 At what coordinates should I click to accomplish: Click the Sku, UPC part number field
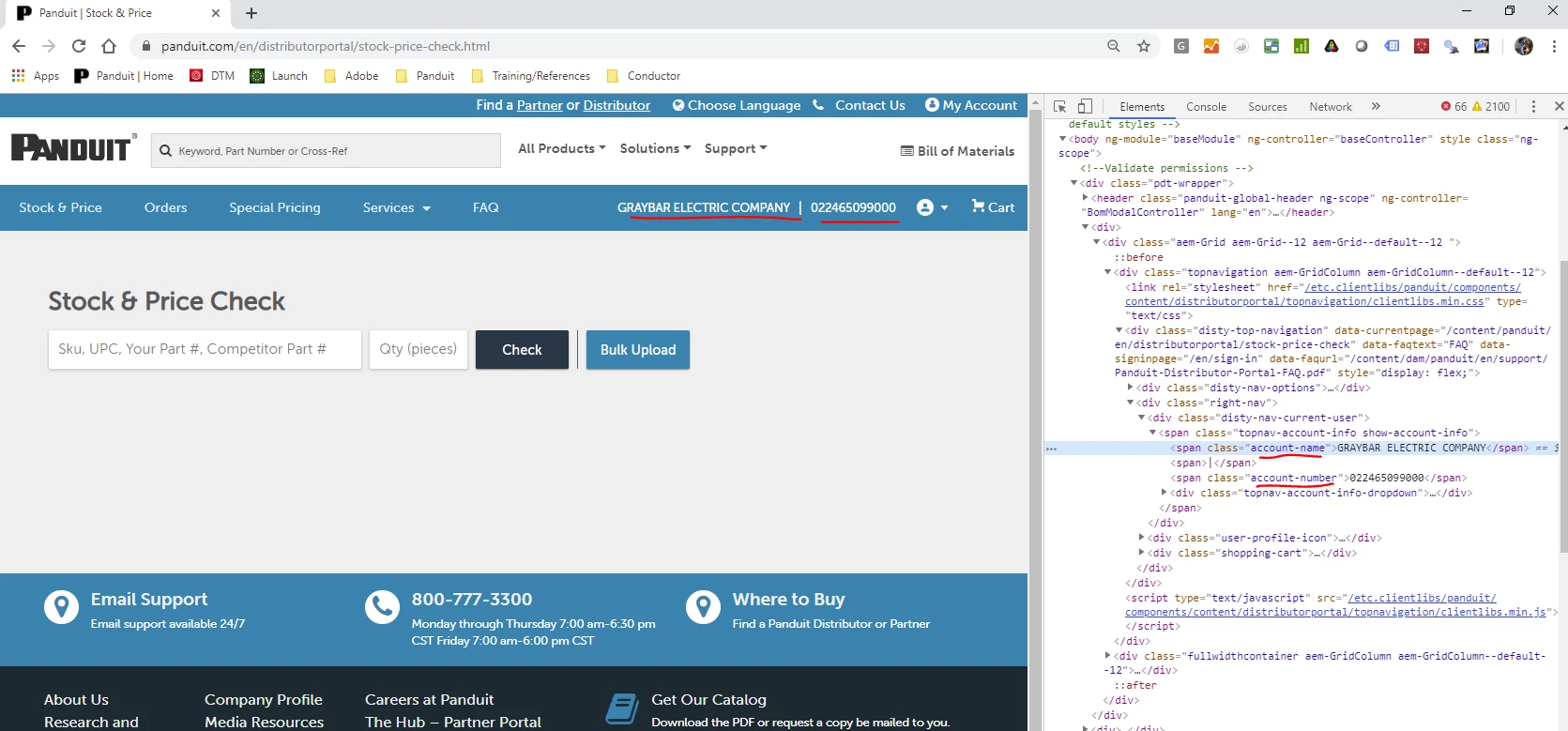coord(205,349)
